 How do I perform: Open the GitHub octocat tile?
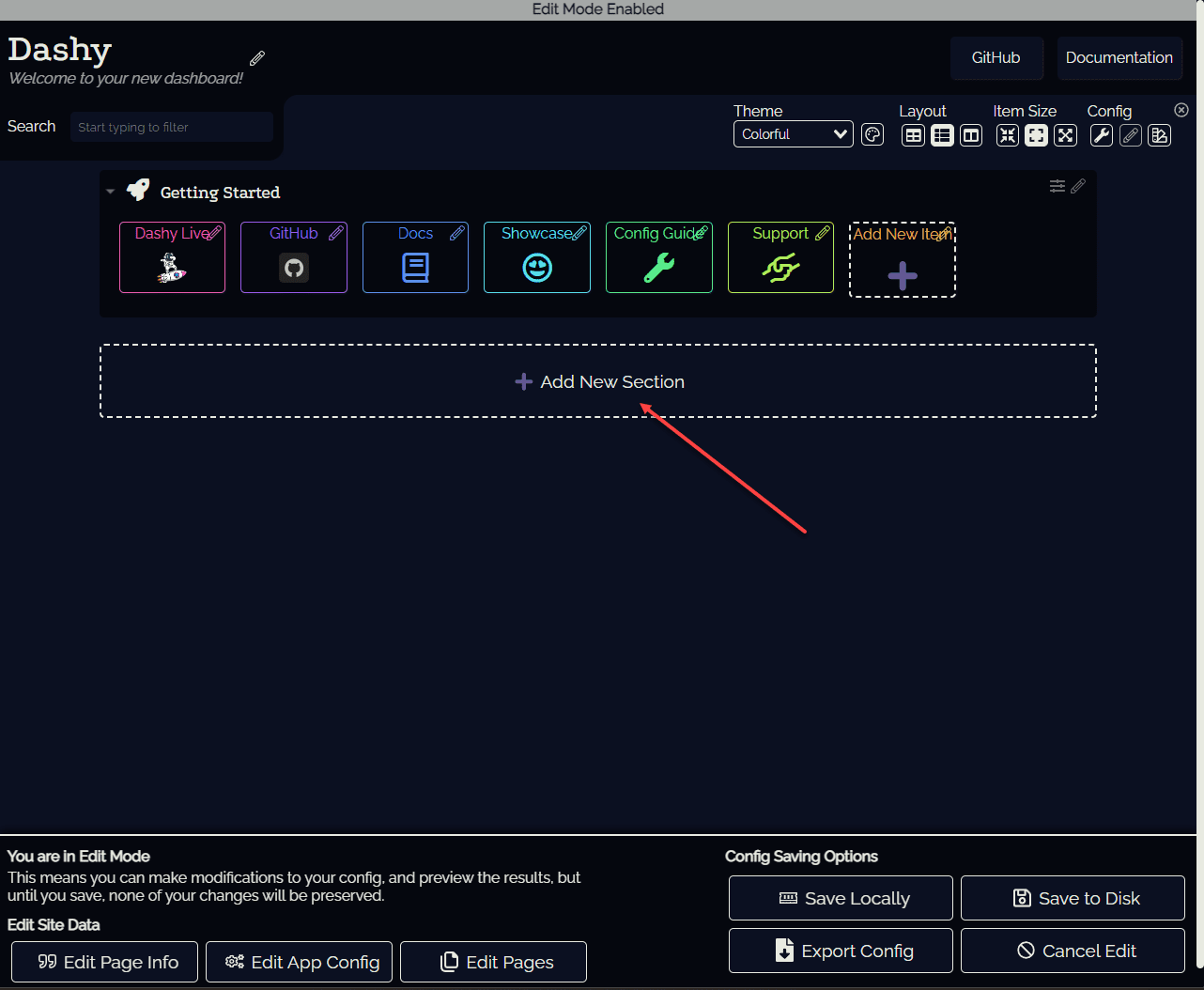pos(294,257)
